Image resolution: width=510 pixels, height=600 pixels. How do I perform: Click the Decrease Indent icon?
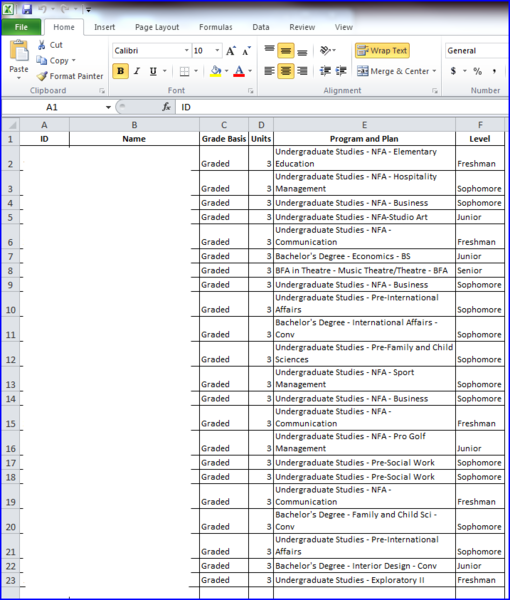[x=325, y=71]
